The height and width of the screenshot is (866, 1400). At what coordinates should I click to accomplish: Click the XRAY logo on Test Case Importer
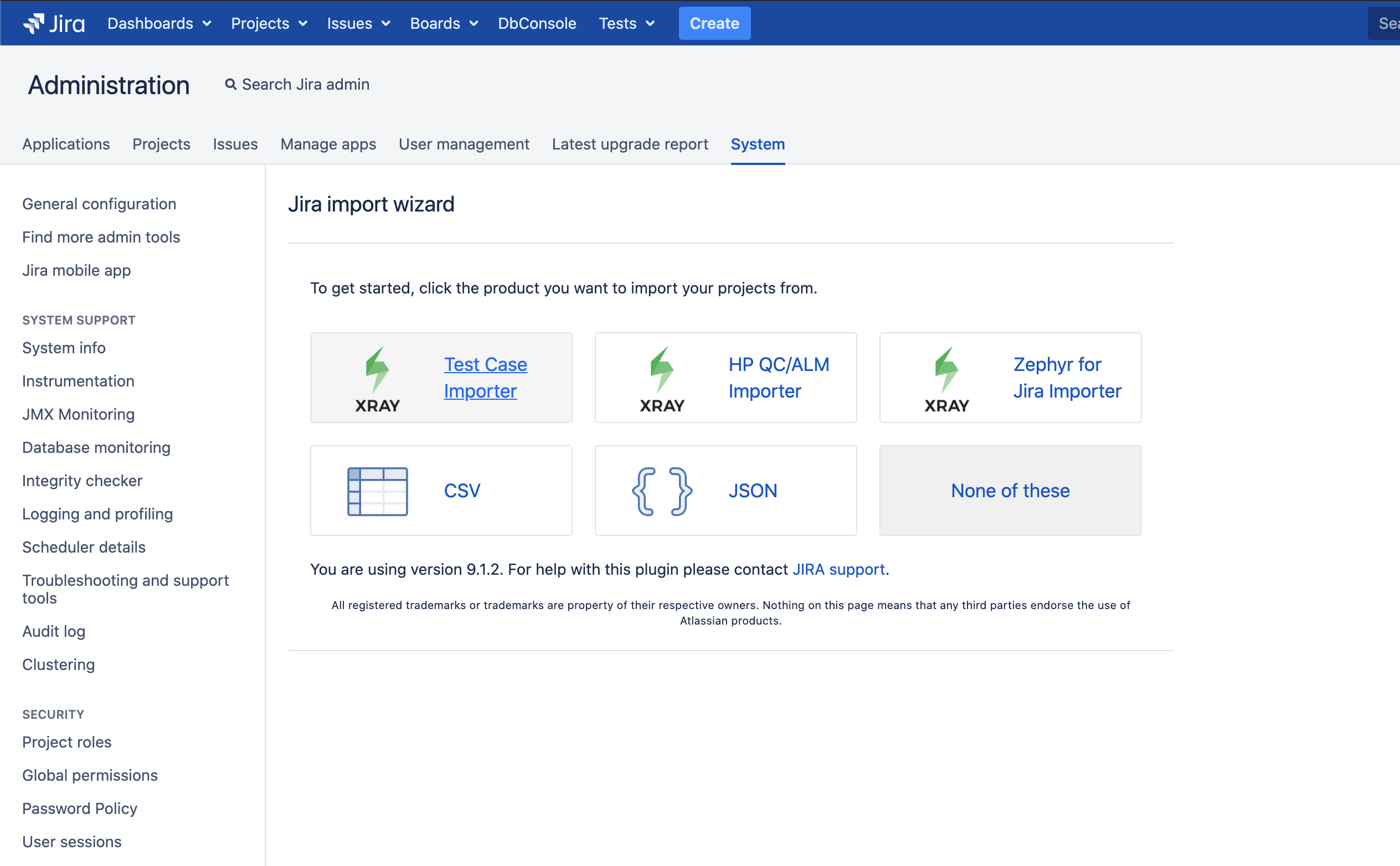(378, 379)
